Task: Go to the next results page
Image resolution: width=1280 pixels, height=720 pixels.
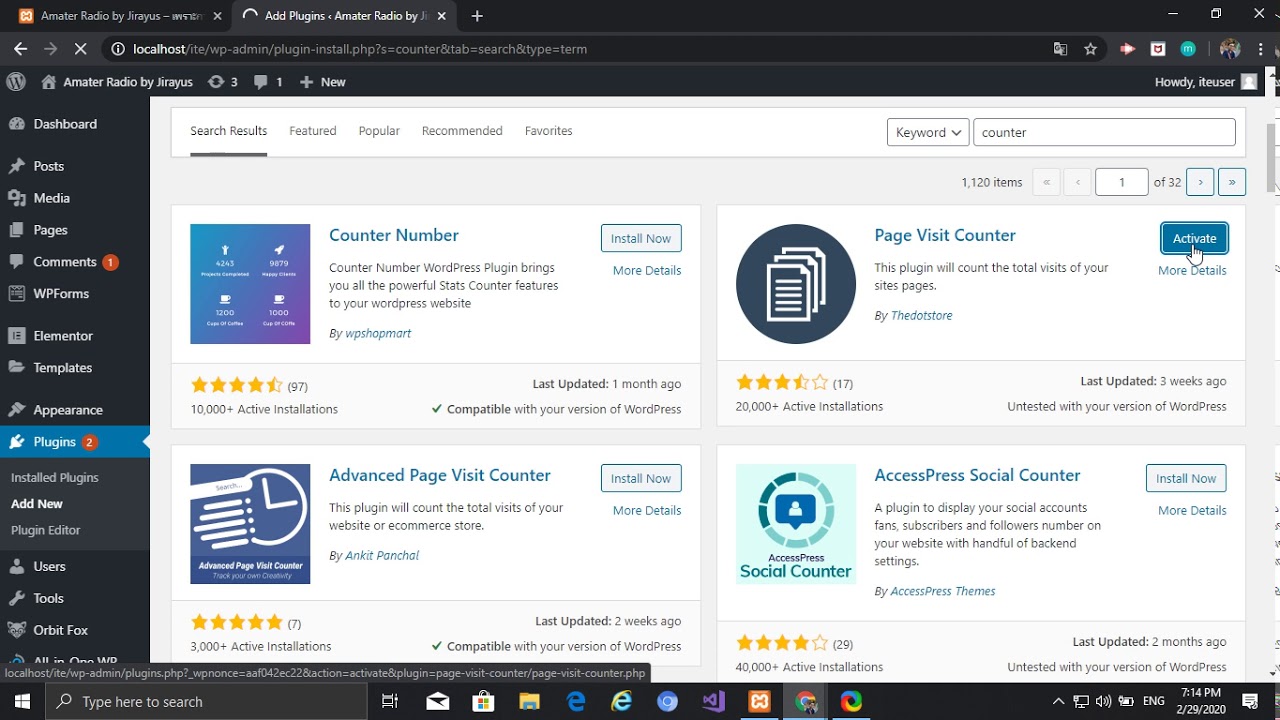Action: coord(1200,182)
